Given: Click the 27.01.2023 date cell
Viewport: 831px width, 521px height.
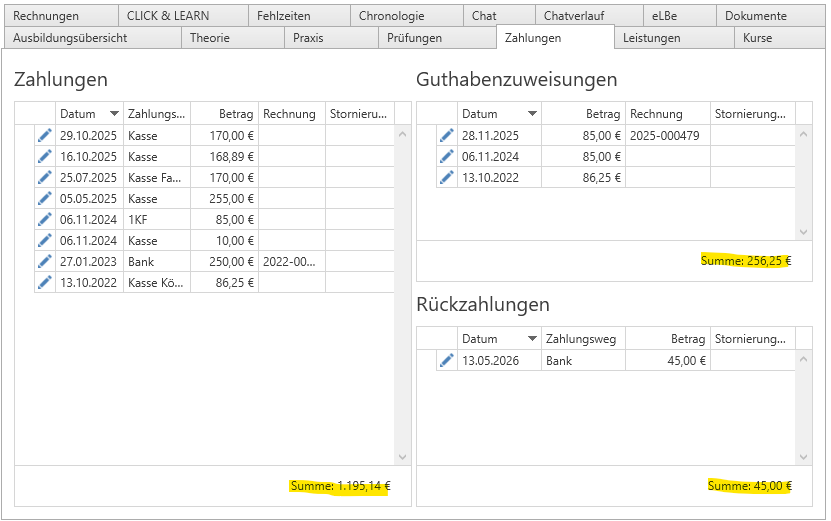Looking at the screenshot, I should (89, 262).
